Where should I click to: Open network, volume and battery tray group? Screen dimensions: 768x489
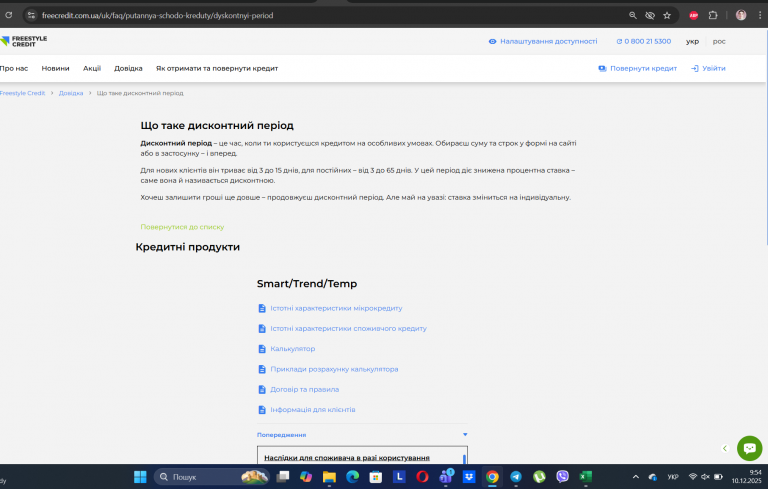(x=705, y=477)
